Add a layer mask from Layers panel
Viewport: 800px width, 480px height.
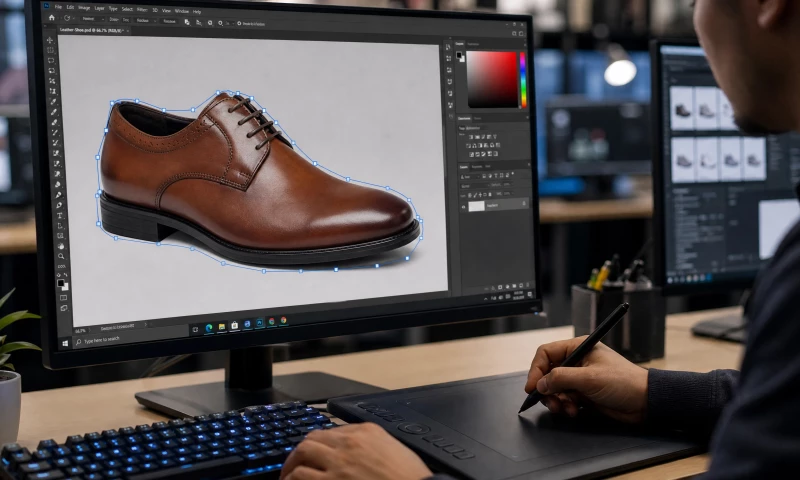point(500,287)
